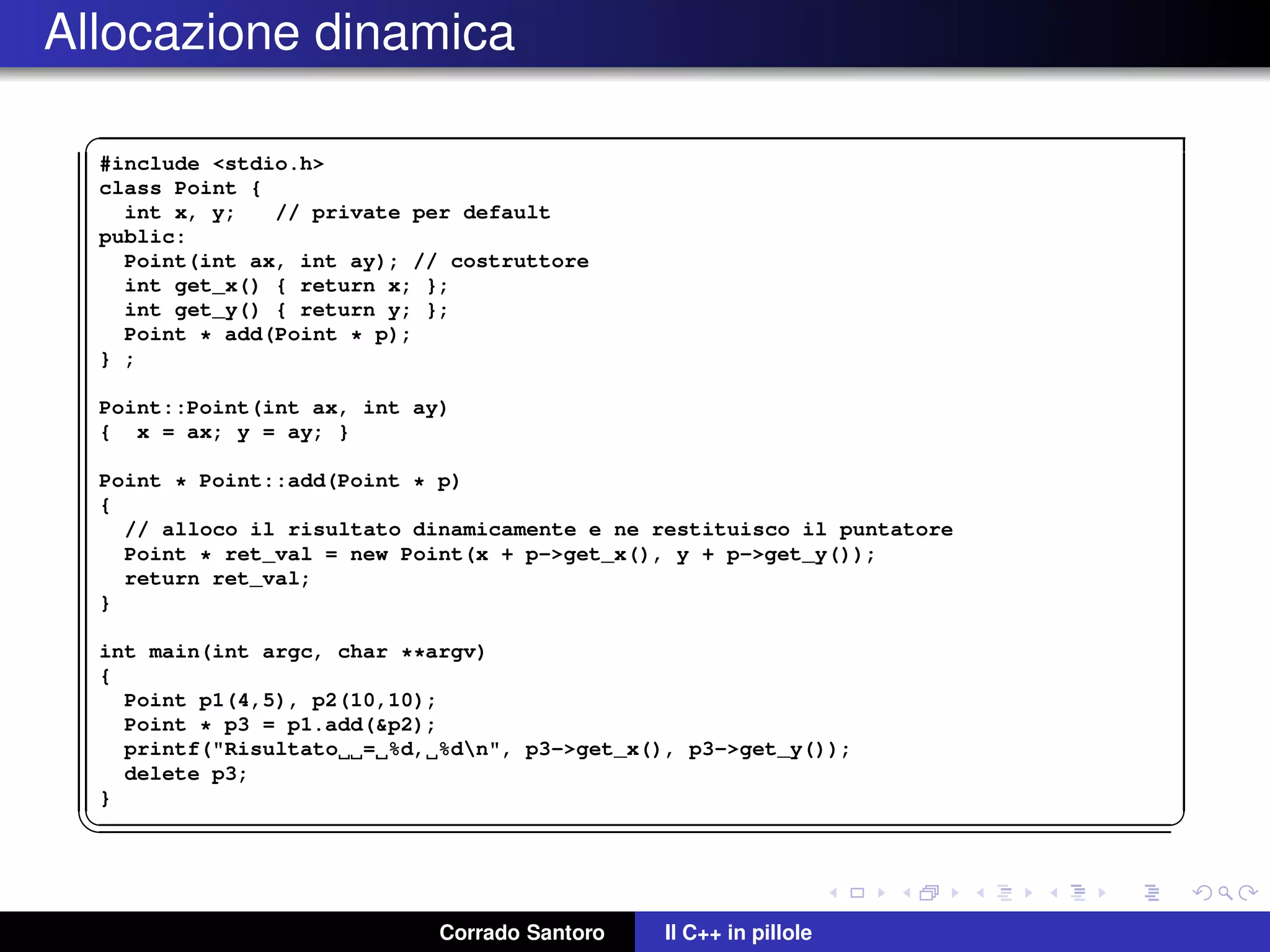Click the '// alloco il risultato dinamicamente' comment

(x=538, y=530)
